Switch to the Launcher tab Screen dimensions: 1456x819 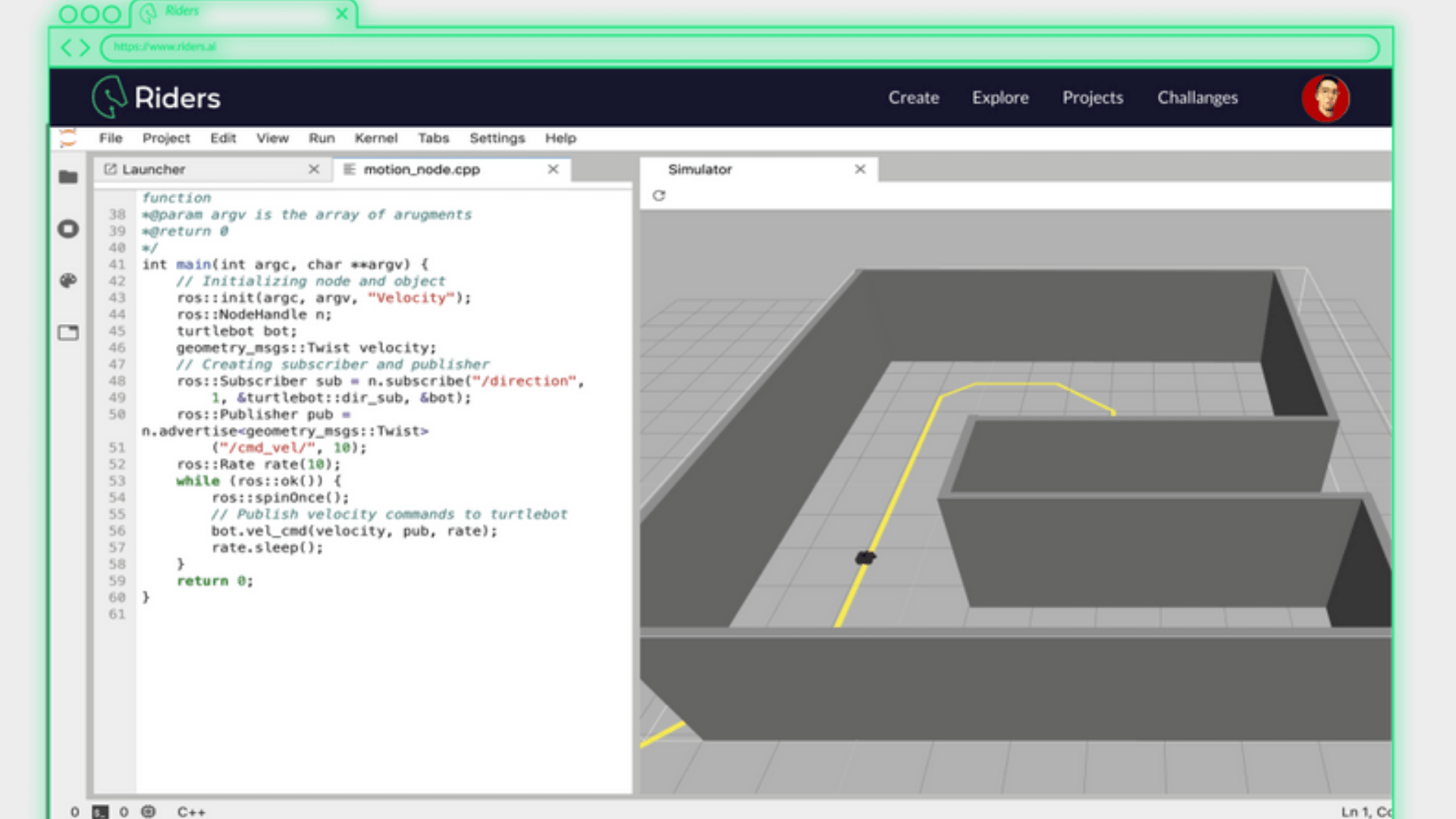click(x=153, y=169)
